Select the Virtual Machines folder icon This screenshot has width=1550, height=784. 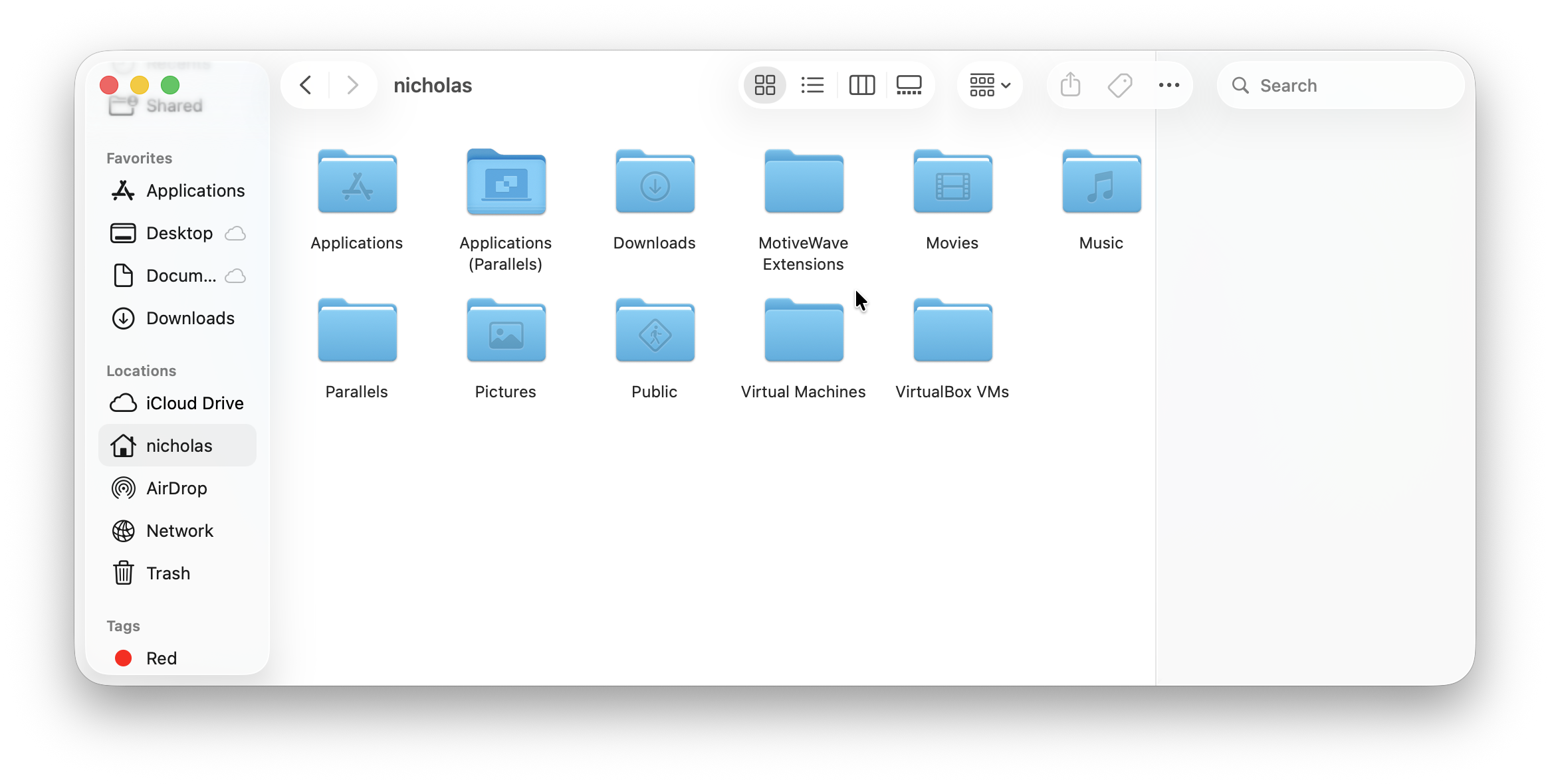(x=804, y=330)
